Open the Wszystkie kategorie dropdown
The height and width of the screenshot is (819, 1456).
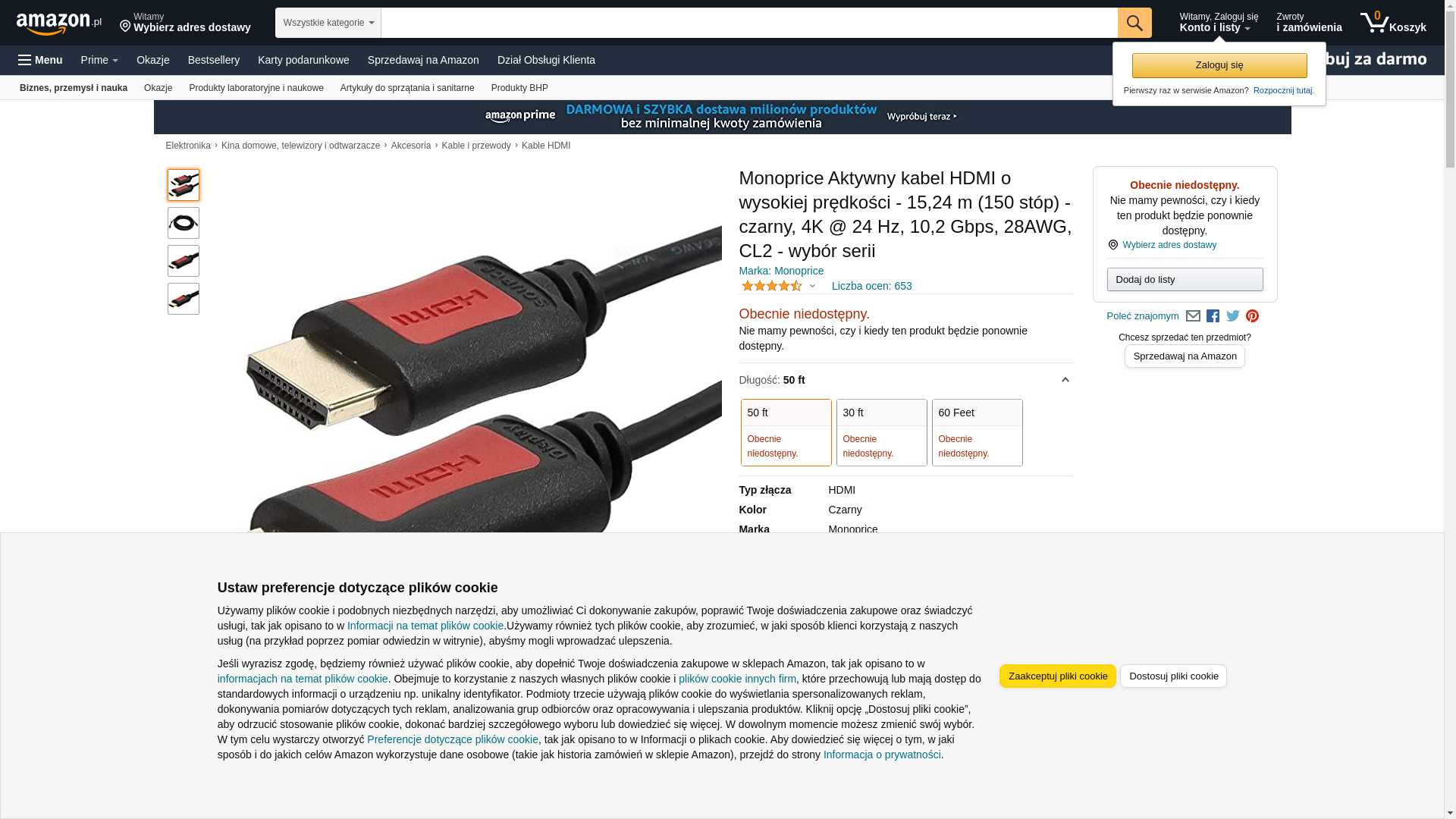point(328,23)
